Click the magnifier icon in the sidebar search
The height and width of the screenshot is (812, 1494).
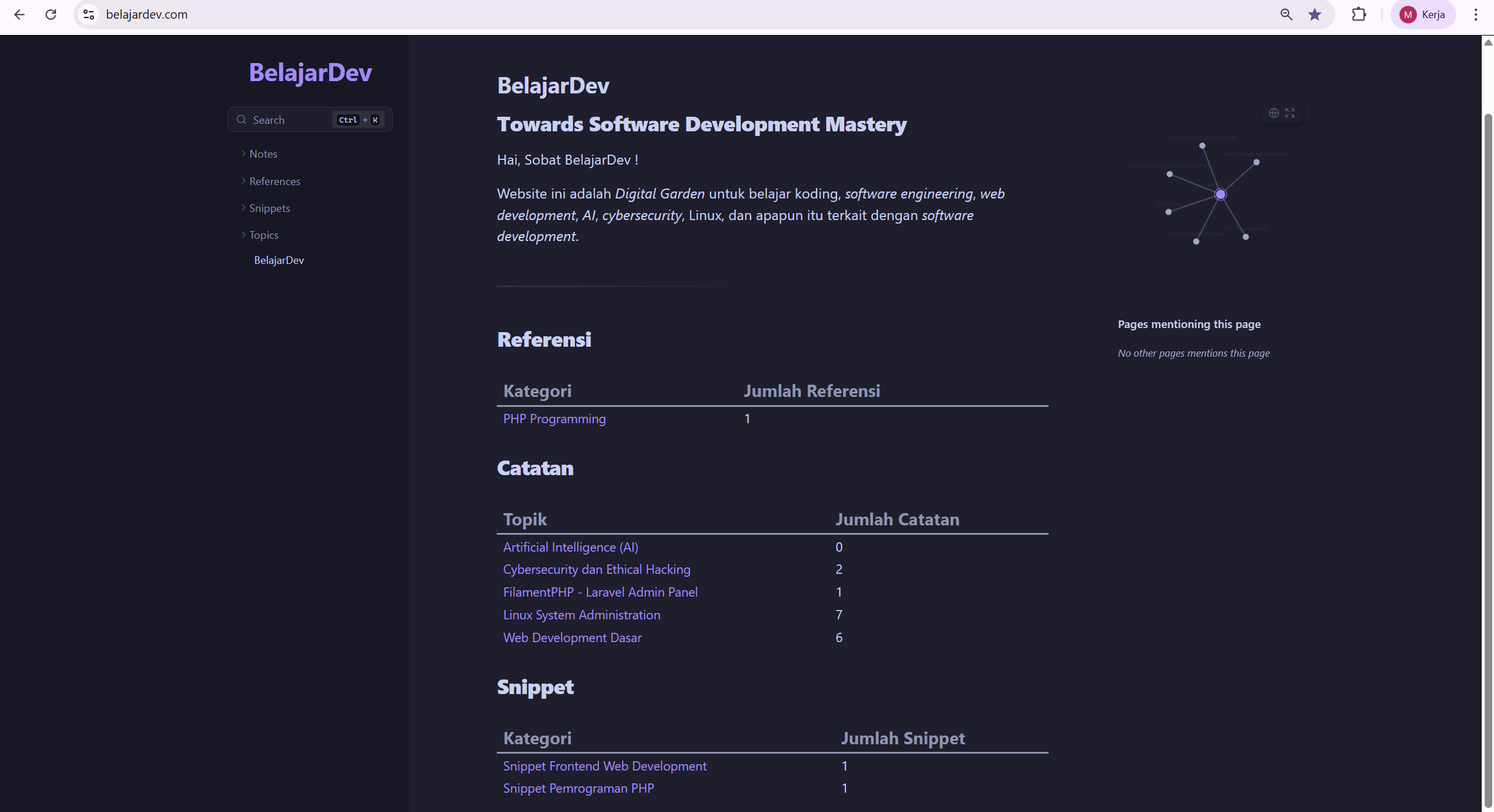241,119
